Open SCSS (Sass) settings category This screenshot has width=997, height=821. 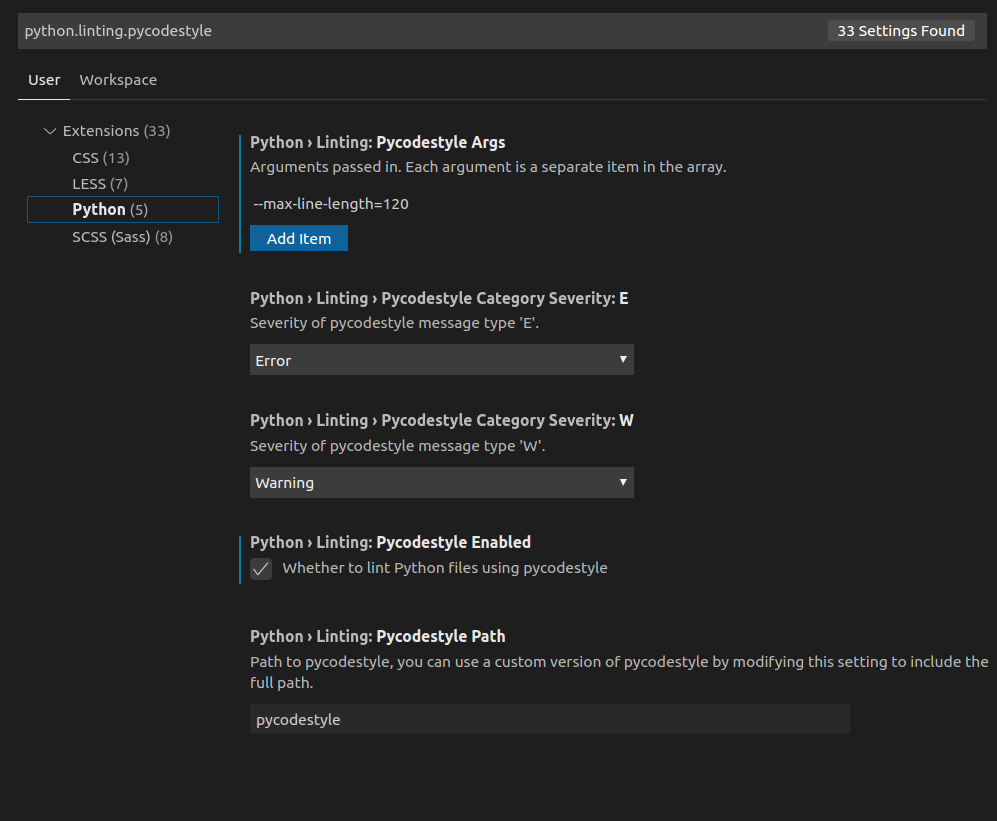(x=122, y=237)
